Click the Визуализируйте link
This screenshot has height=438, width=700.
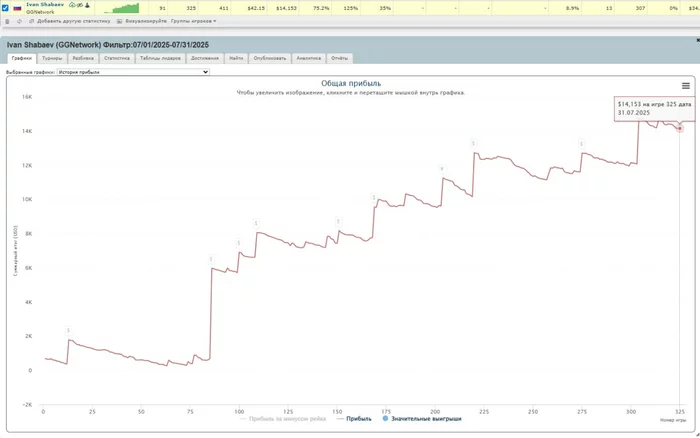click(x=146, y=21)
